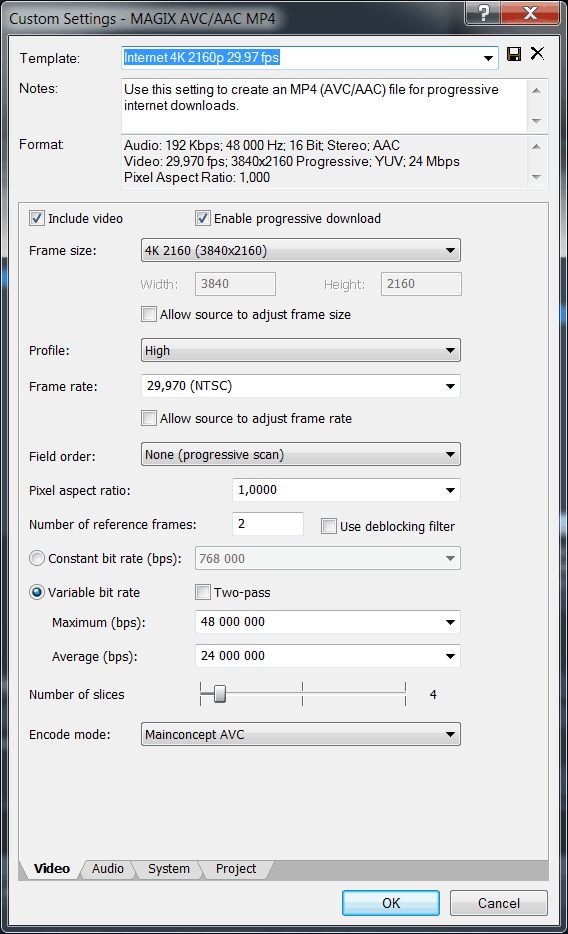Click in the Notes text area
This screenshot has width=568, height=934.
click(x=324, y=106)
